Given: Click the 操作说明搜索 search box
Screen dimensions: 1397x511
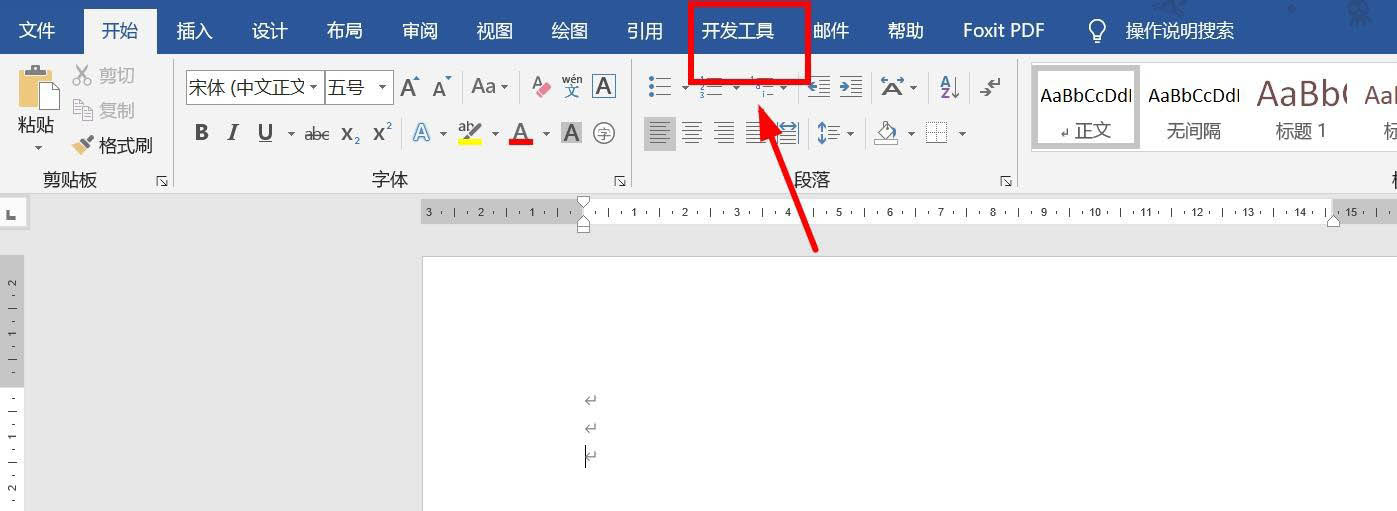Looking at the screenshot, I should 1180,31.
